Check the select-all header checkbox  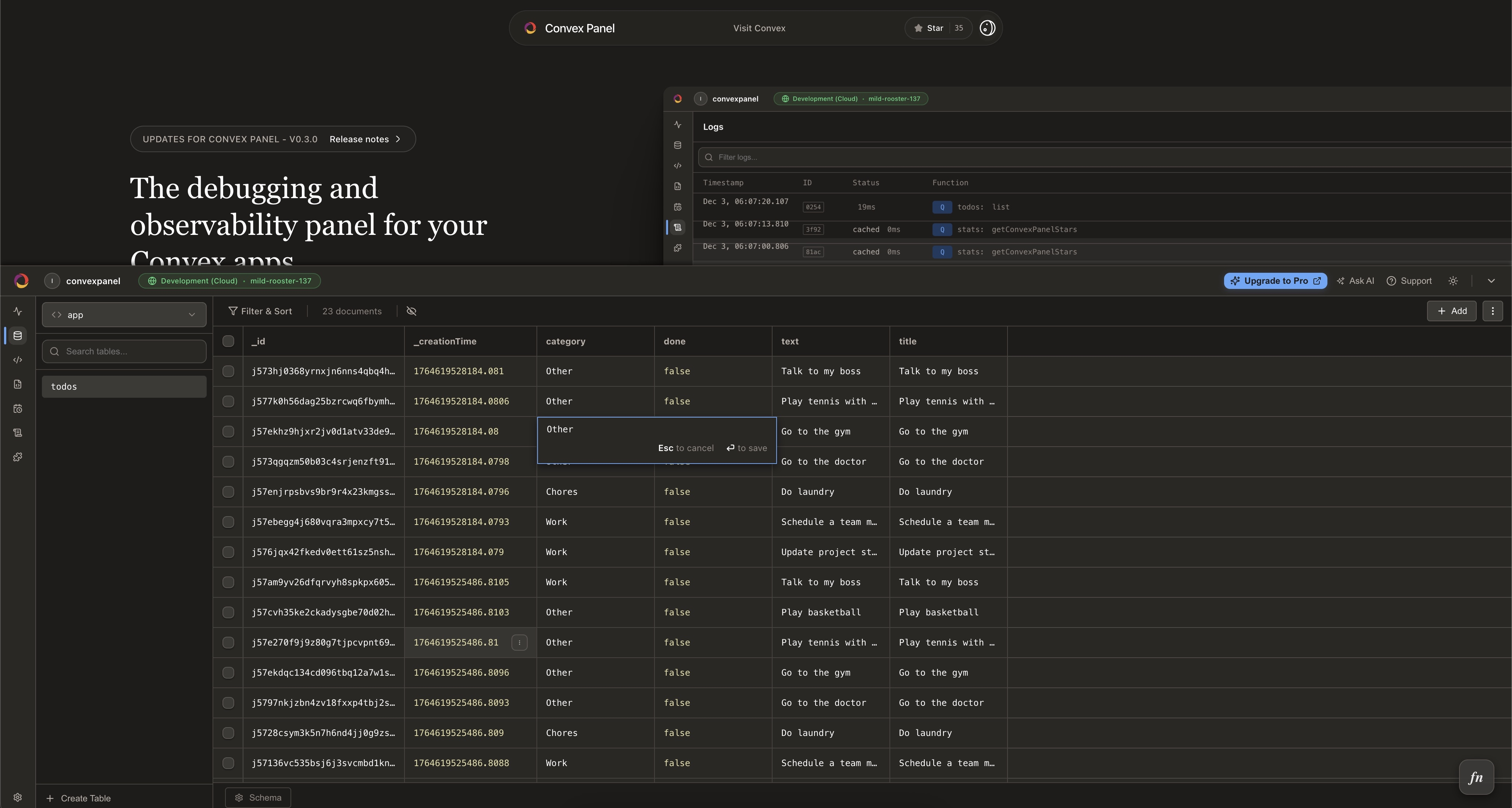[x=228, y=342]
